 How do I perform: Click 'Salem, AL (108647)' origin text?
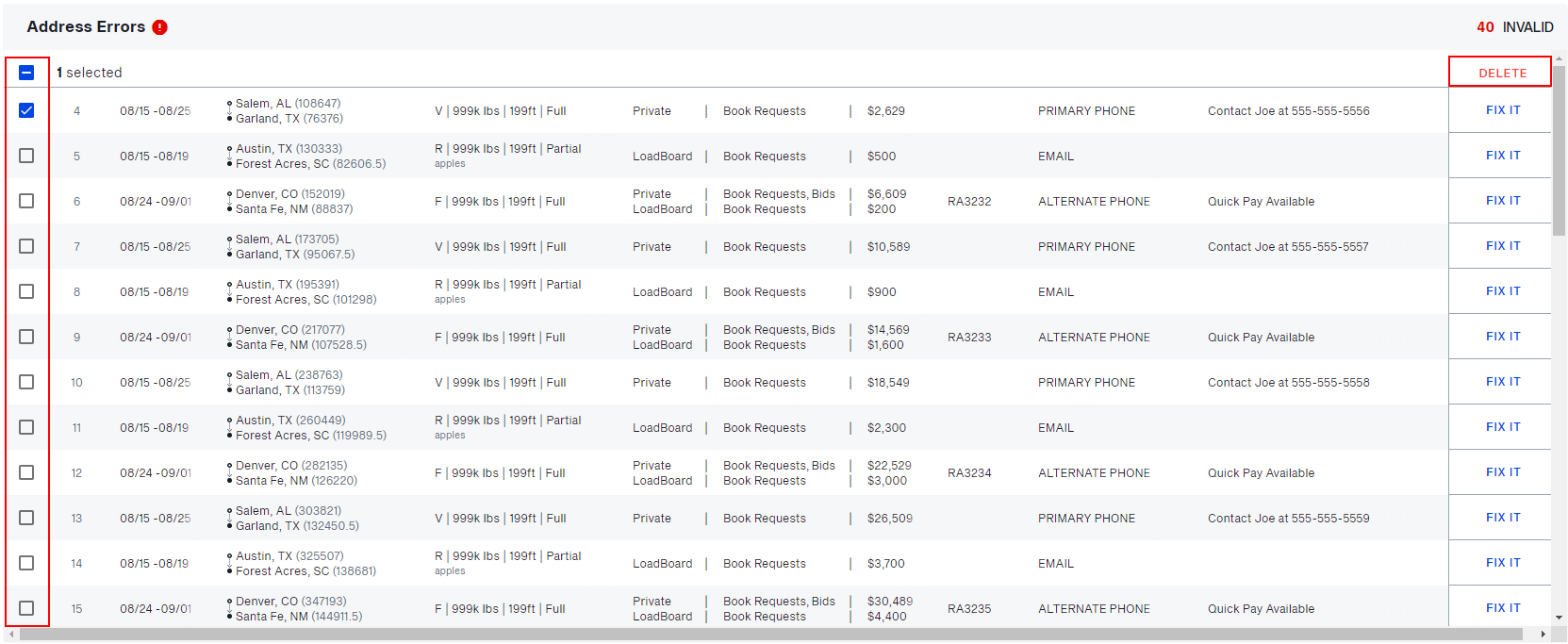288,104
